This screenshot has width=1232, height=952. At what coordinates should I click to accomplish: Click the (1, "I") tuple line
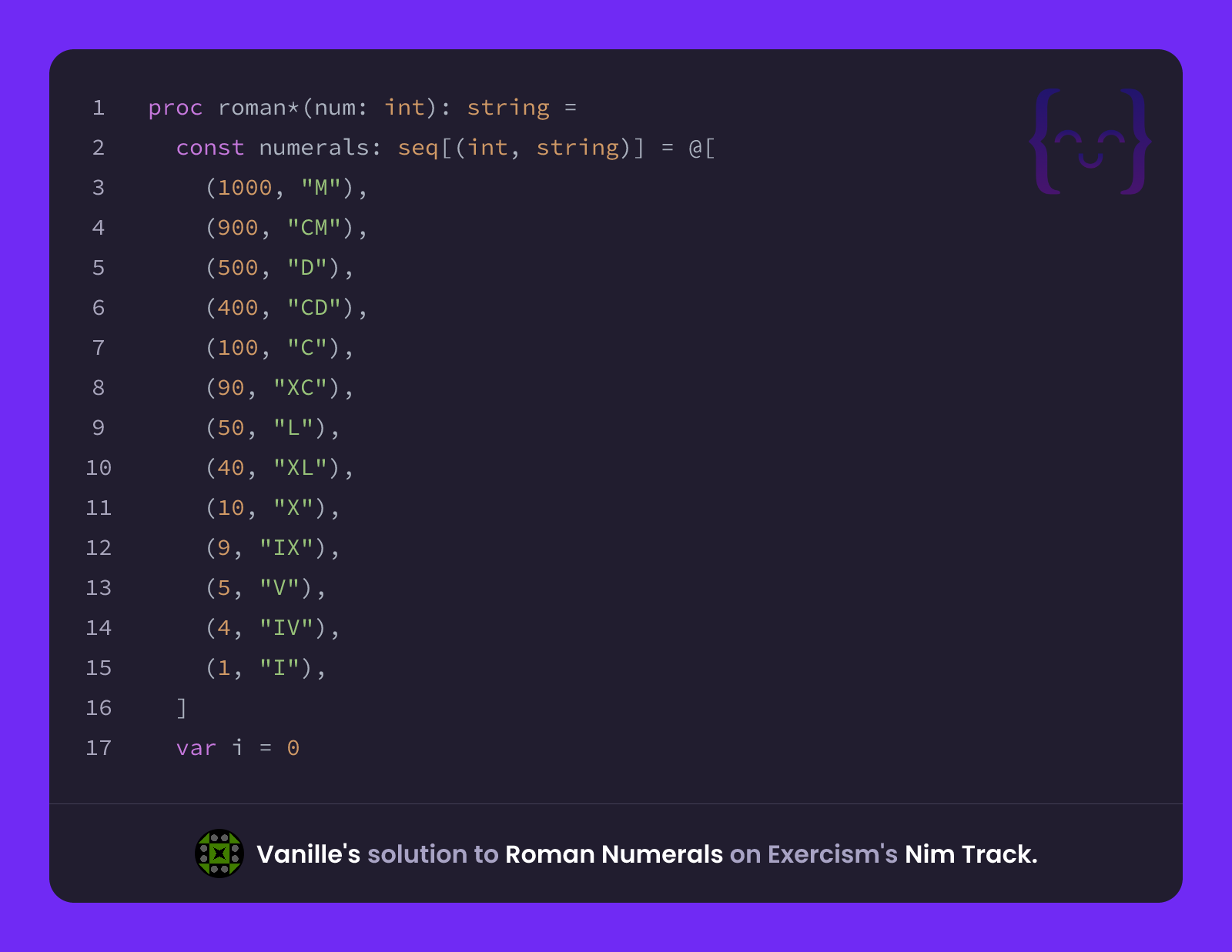(266, 668)
